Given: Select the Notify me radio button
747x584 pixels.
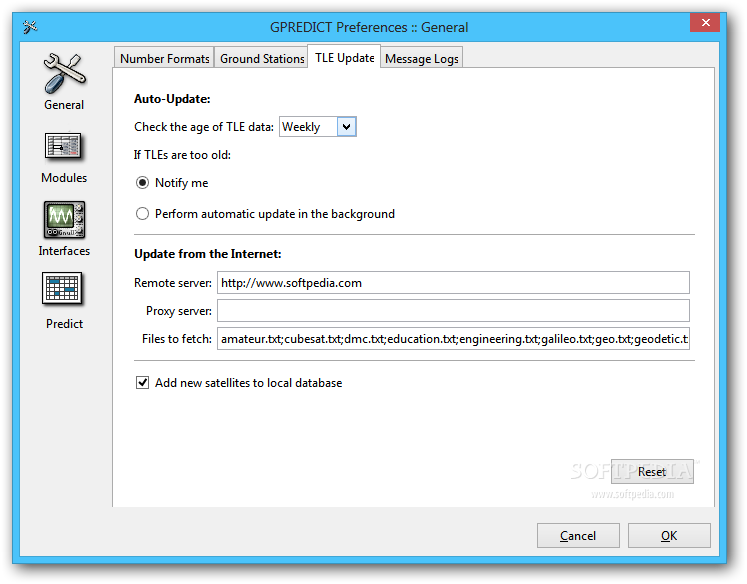Looking at the screenshot, I should point(142,183).
